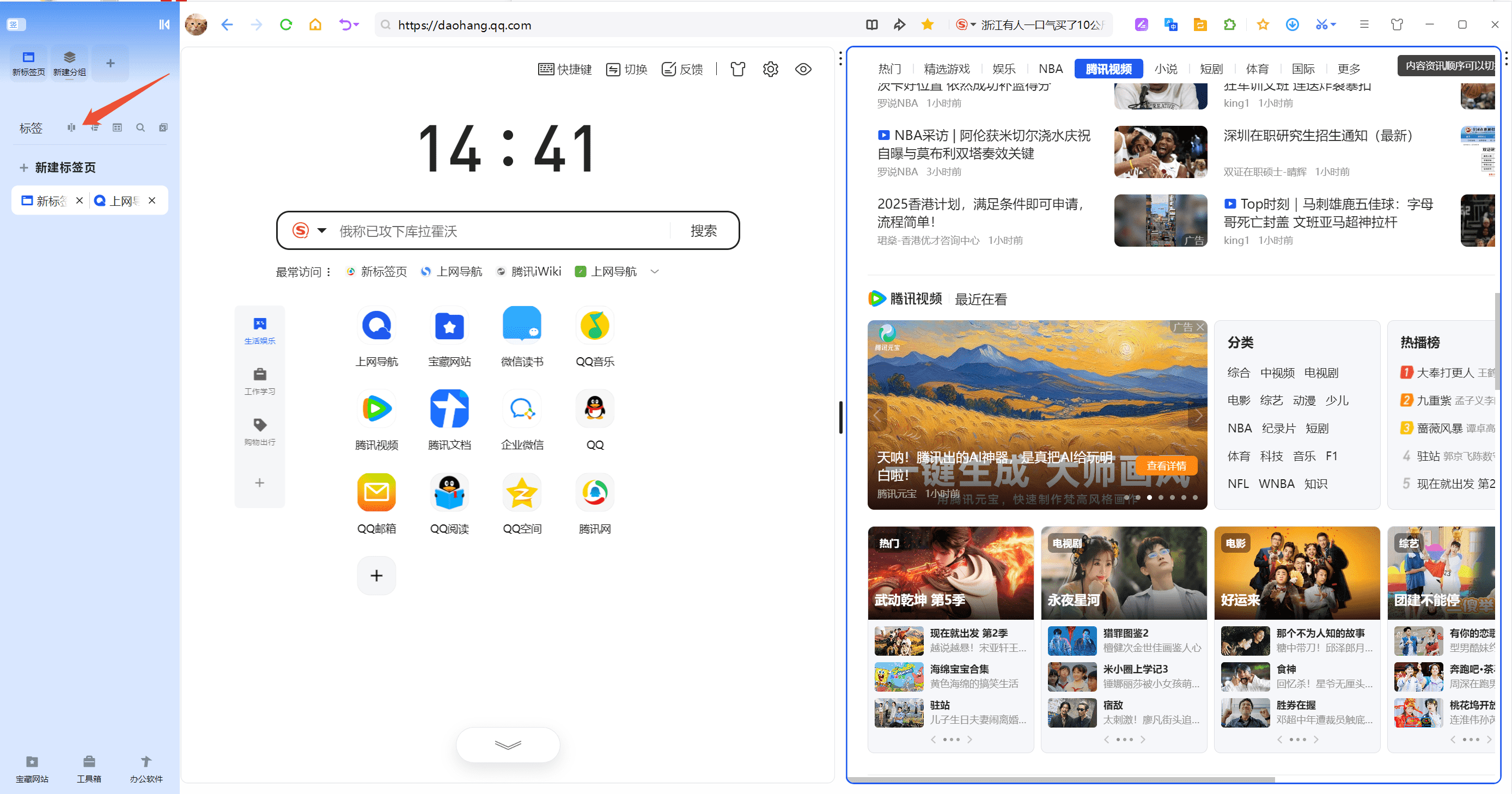Open the QQ音乐 shortcut icon
The height and width of the screenshot is (794, 1512).
click(x=595, y=325)
